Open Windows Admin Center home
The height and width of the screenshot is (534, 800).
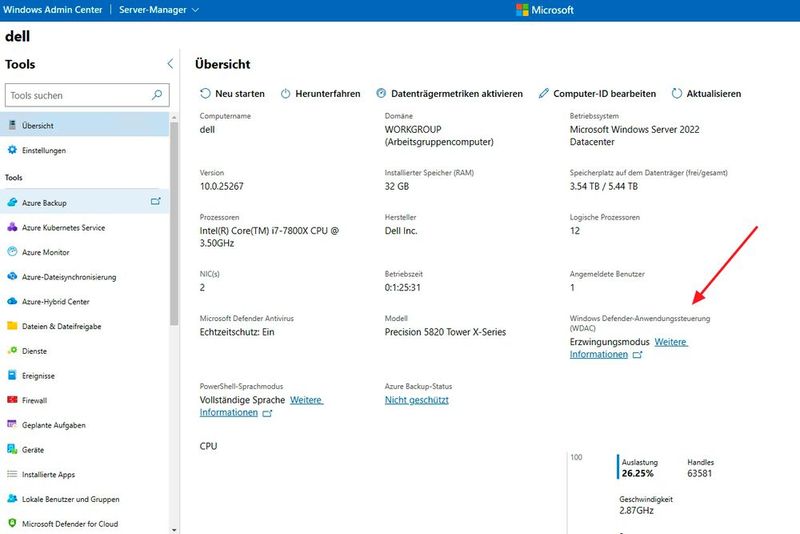52,10
